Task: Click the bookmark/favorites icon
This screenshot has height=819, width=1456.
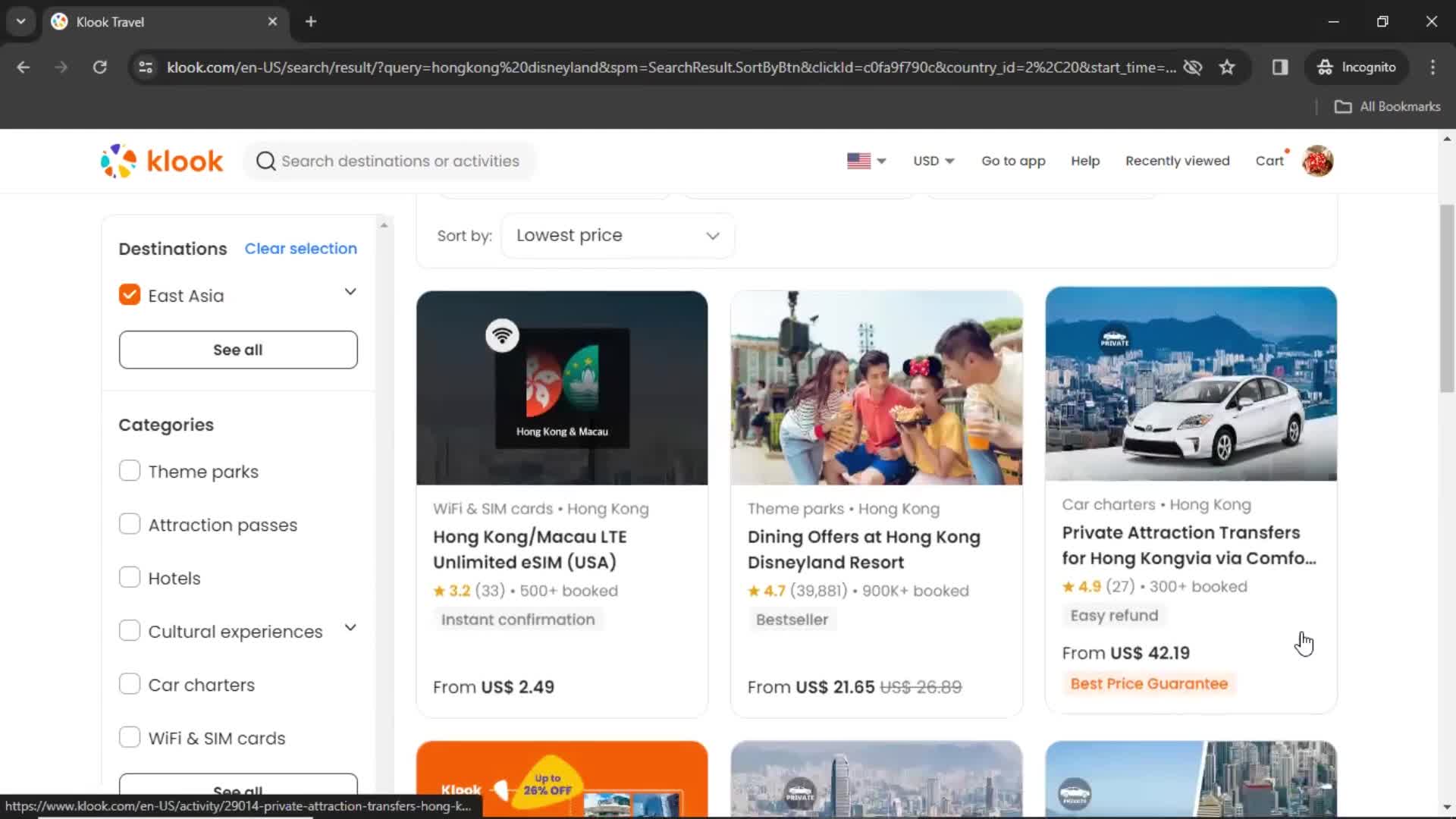Action: tap(1227, 67)
